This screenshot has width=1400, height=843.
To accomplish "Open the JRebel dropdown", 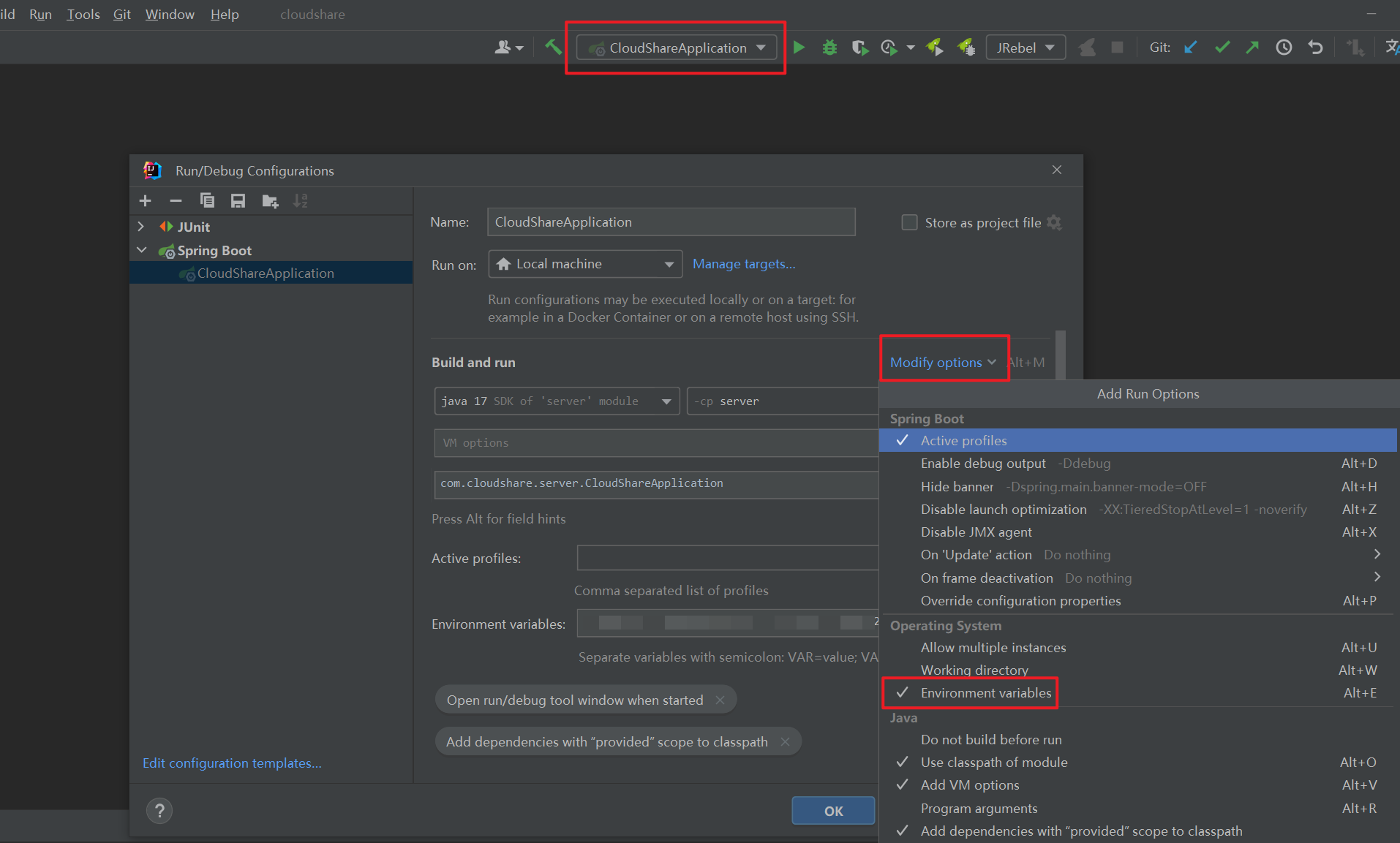I will tap(1025, 48).
